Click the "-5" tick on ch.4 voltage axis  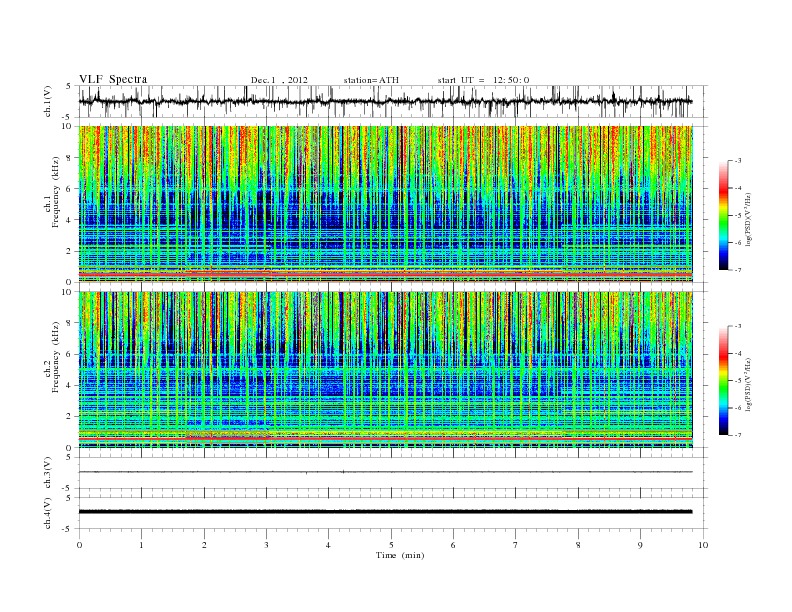click(68, 529)
